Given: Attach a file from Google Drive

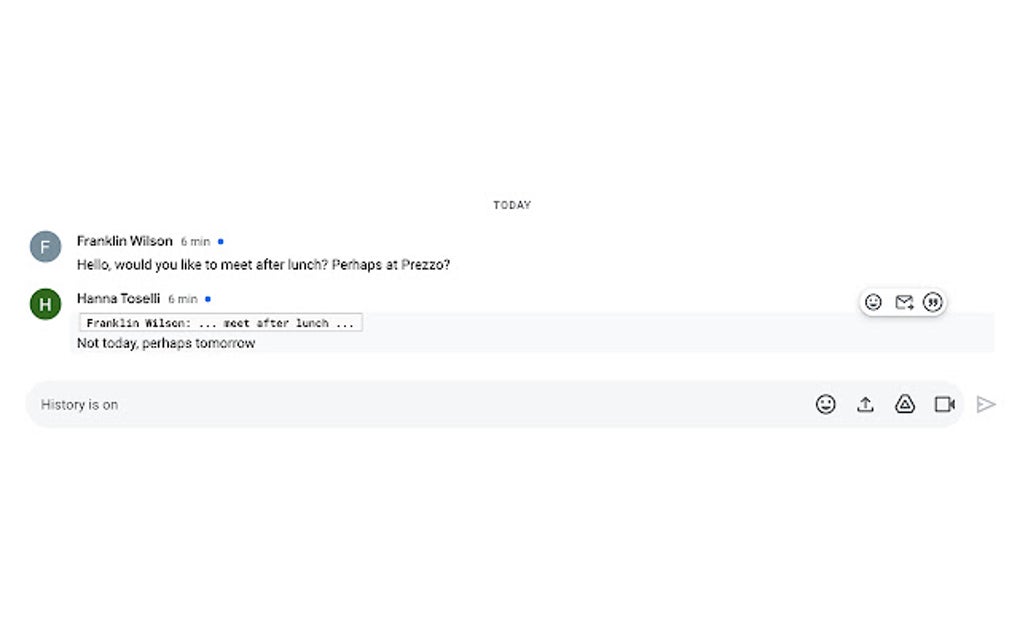Looking at the screenshot, I should (905, 404).
